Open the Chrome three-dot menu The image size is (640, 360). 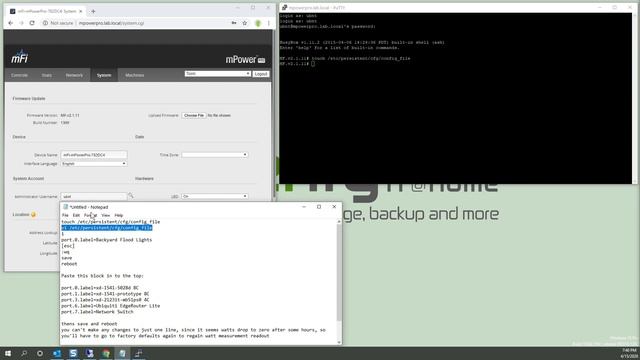[269, 23]
